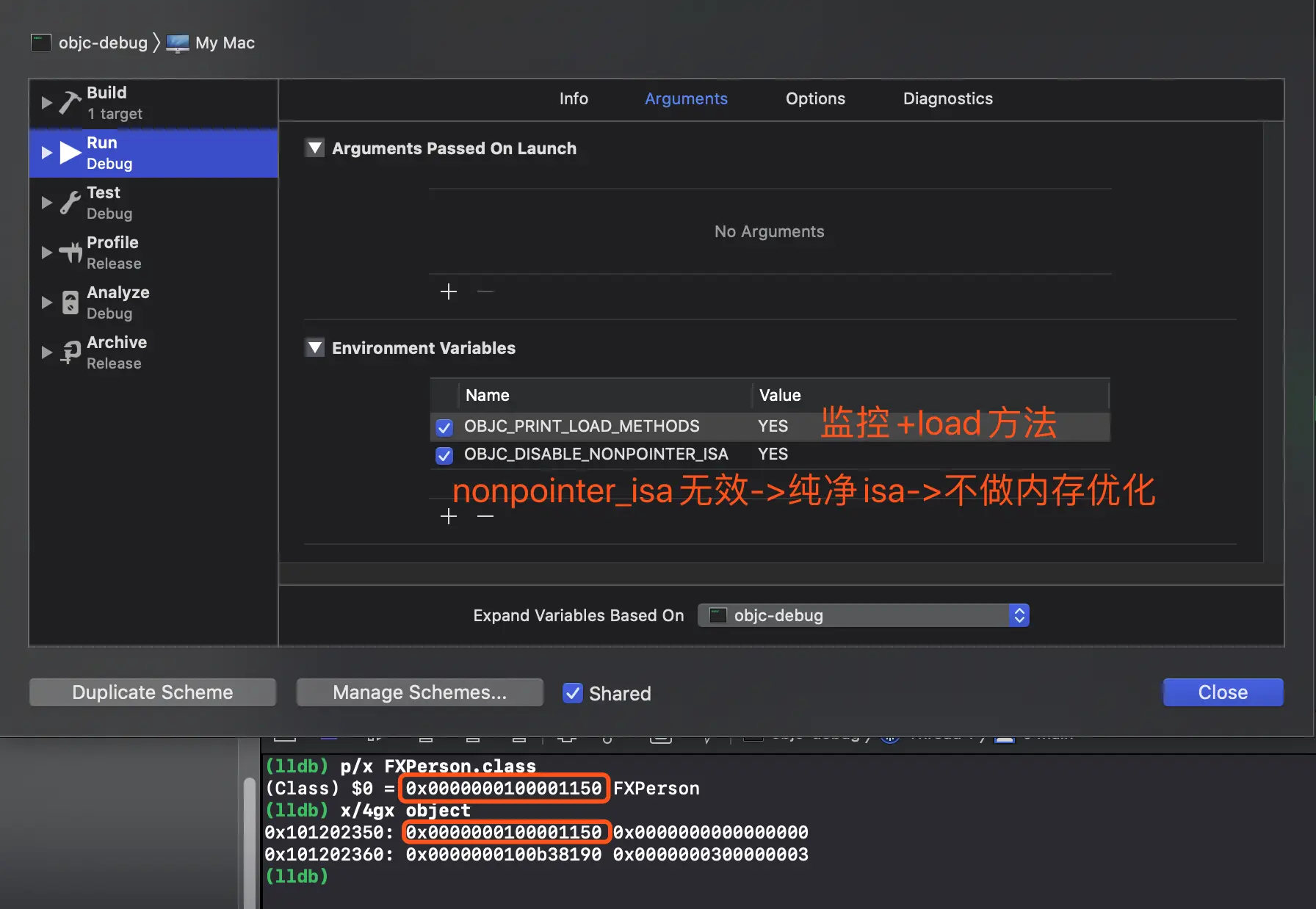Screen dimensions: 1316x909
Task: Select the Profile Release row
Action: [153, 253]
